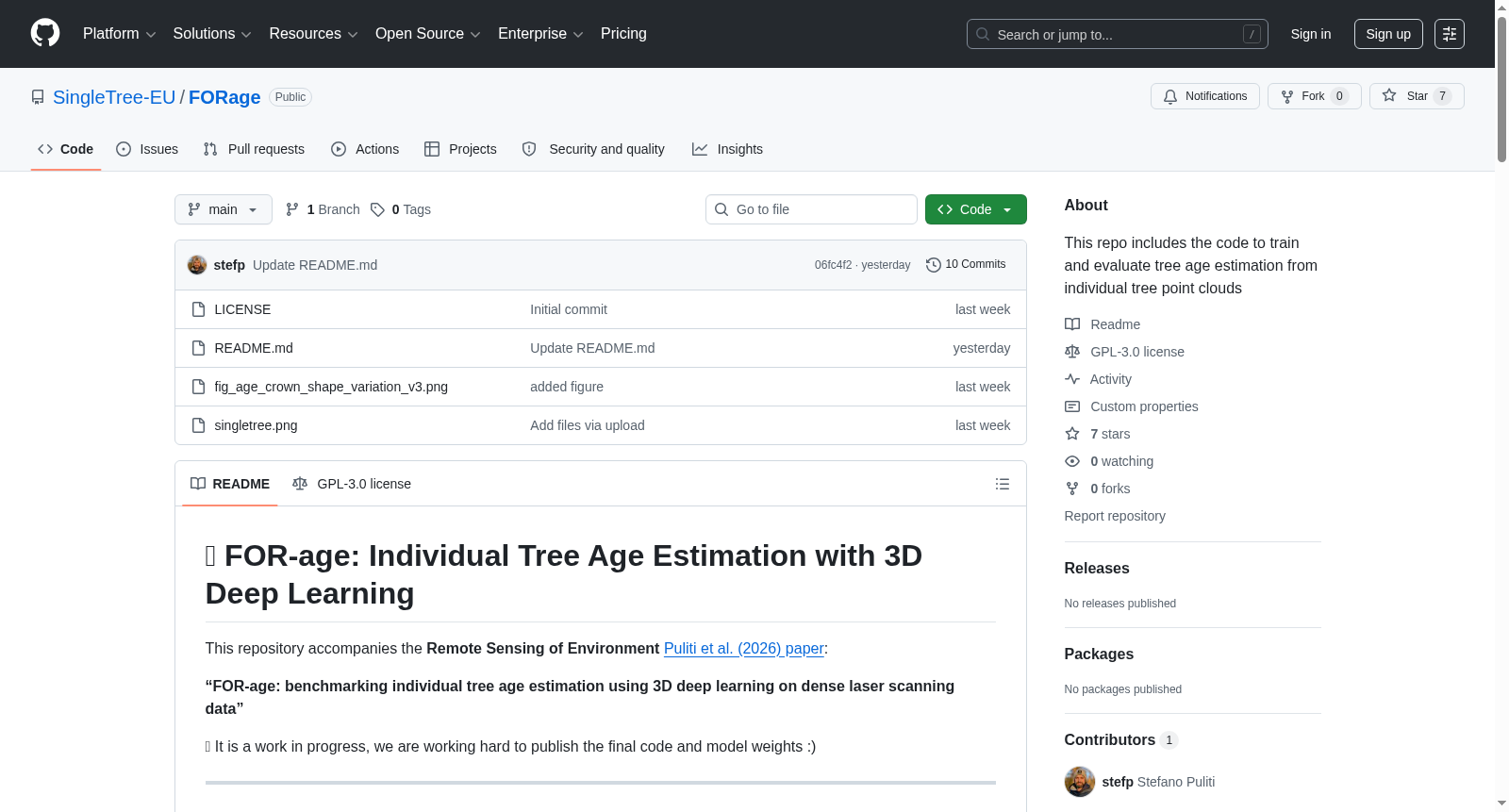Click the GitHub logo icon
1509x812 pixels.
(45, 34)
